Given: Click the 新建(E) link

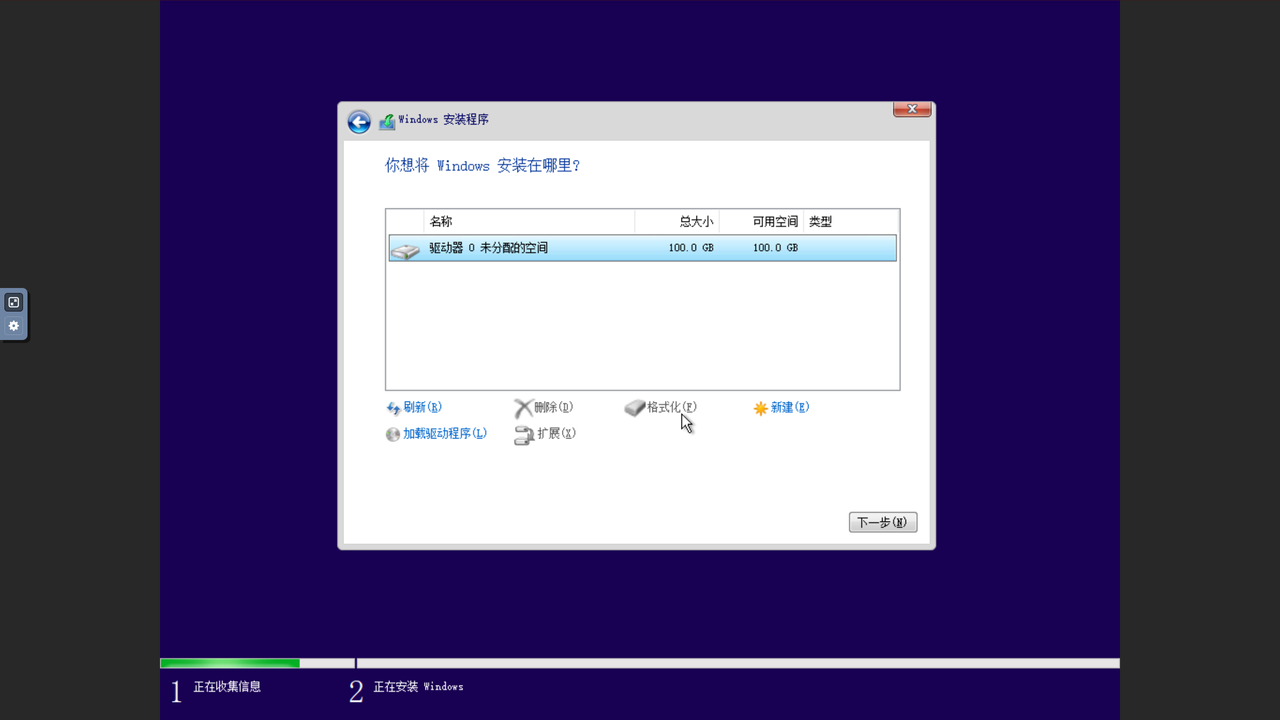Looking at the screenshot, I should pyautogui.click(x=790, y=407).
